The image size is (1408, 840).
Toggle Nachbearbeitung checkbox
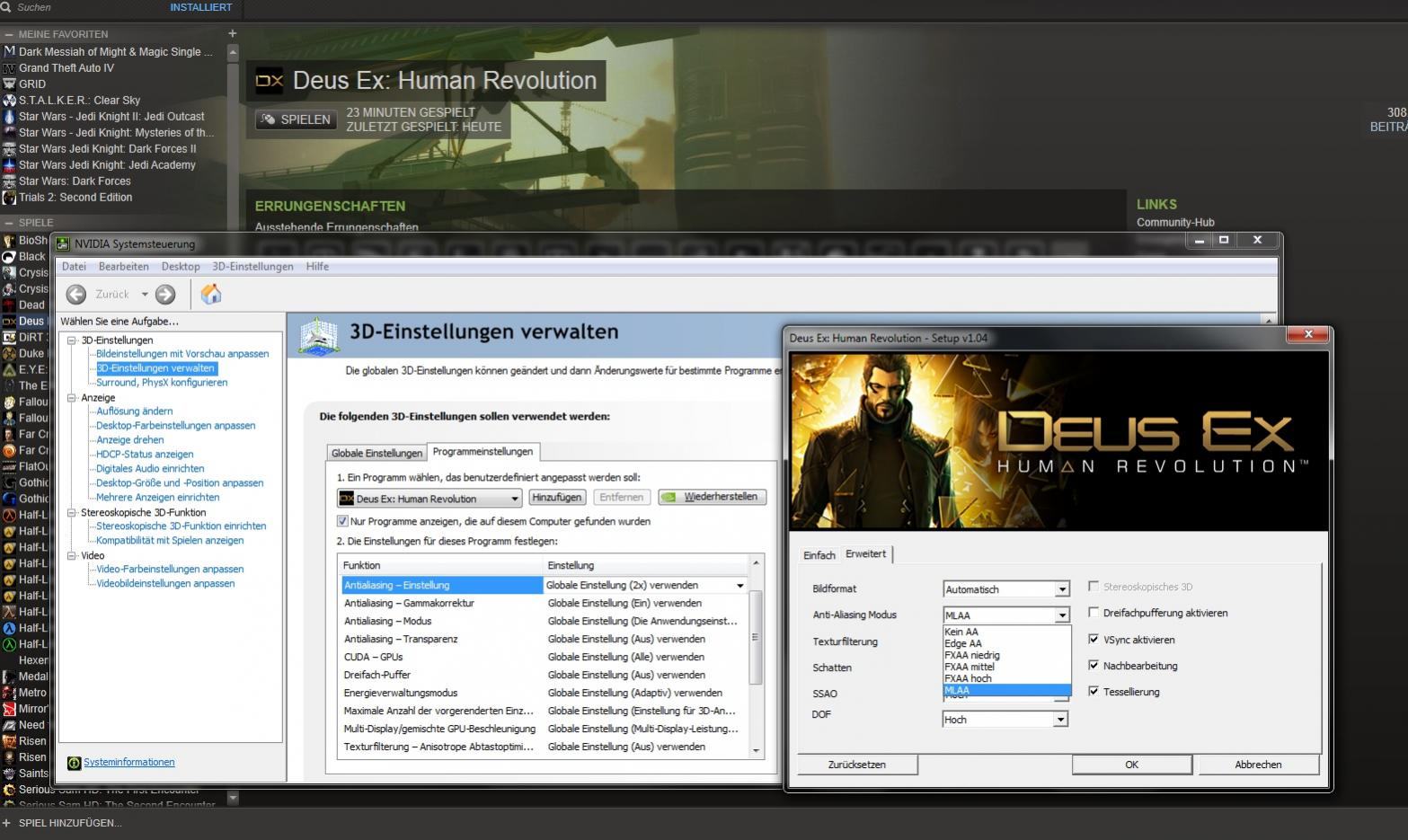[1094, 665]
